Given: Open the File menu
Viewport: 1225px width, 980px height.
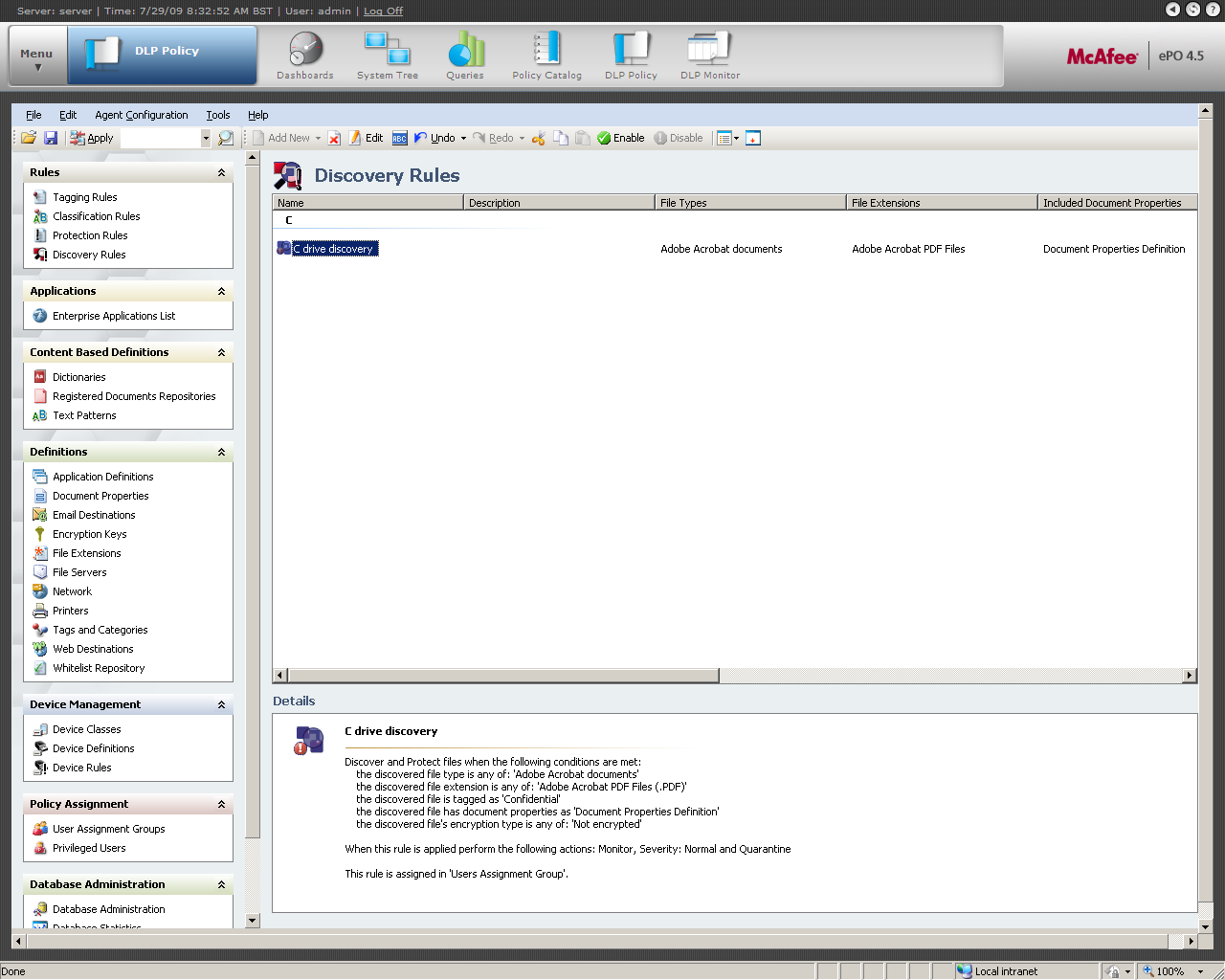Looking at the screenshot, I should tap(33, 115).
